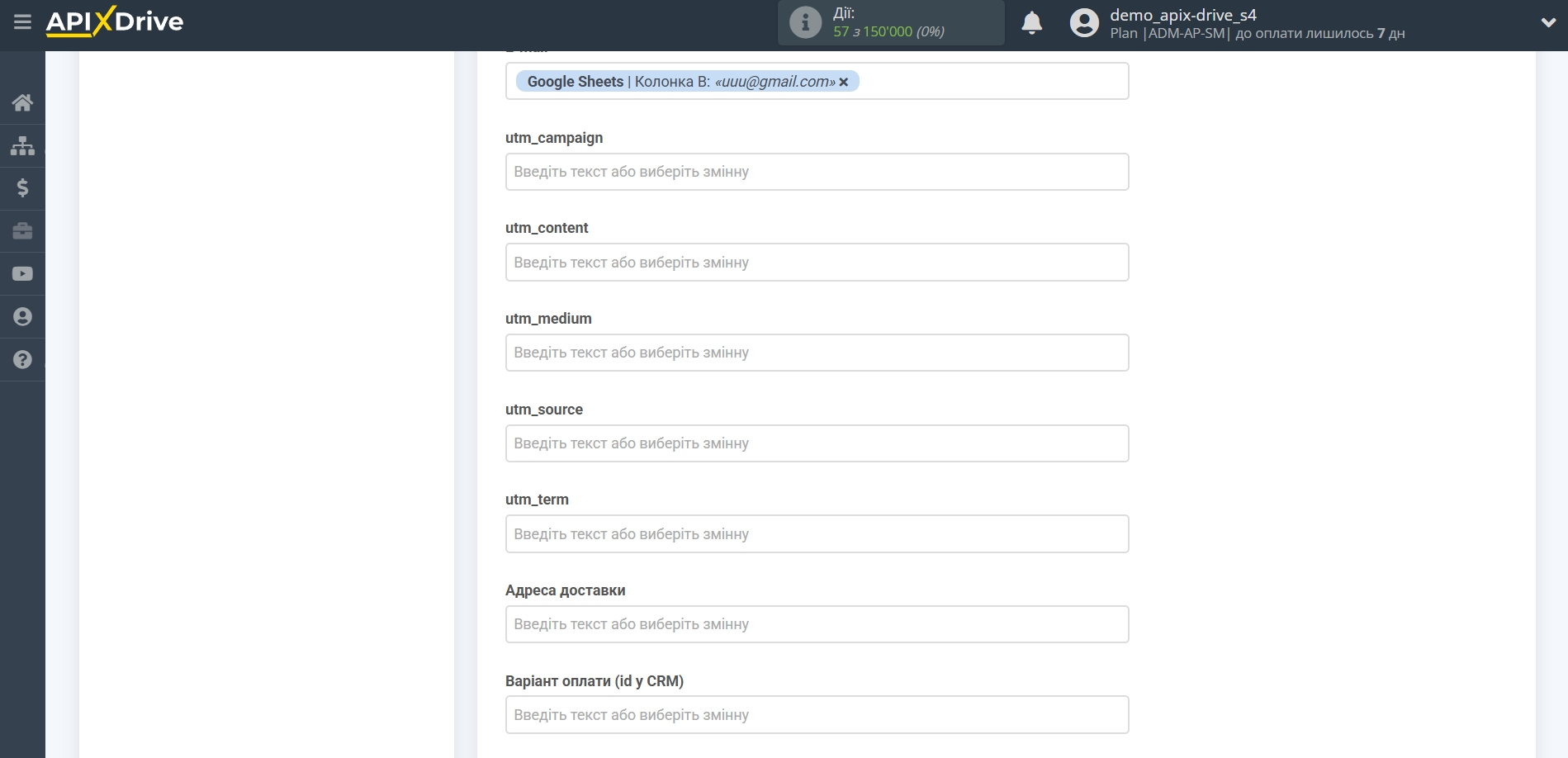
Task: Focus the utm_term input field
Action: [x=817, y=534]
